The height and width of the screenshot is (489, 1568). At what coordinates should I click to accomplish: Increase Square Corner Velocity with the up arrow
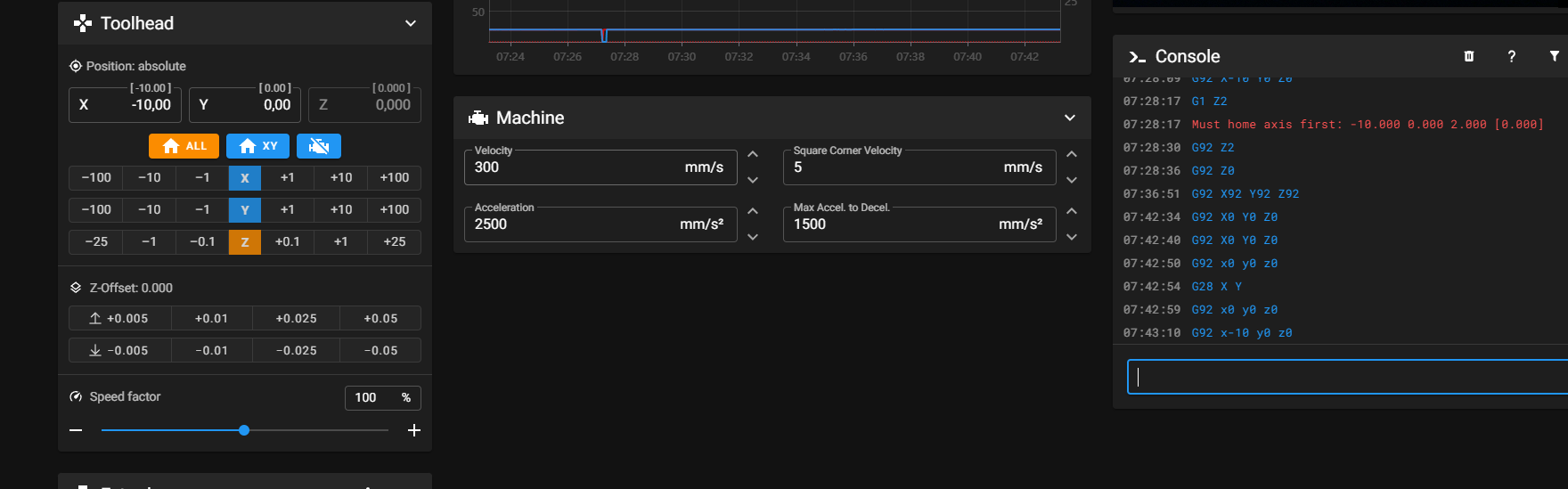(x=1072, y=154)
